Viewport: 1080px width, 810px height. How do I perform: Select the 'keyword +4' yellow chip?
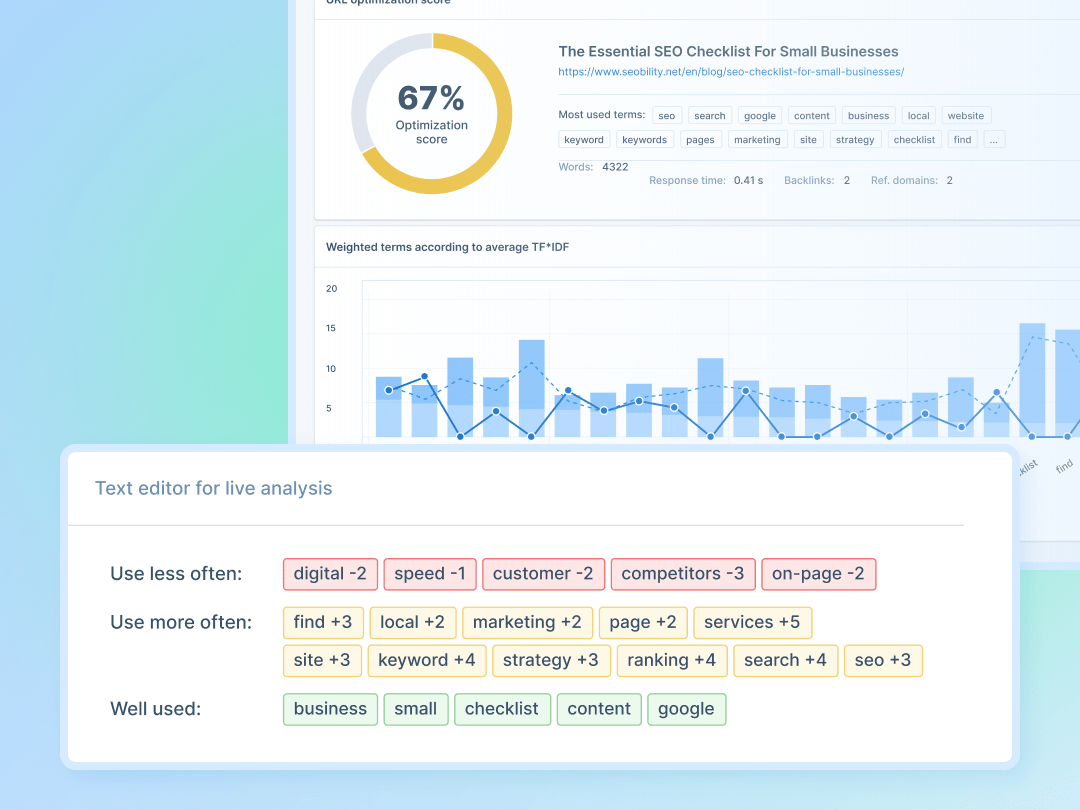(426, 660)
